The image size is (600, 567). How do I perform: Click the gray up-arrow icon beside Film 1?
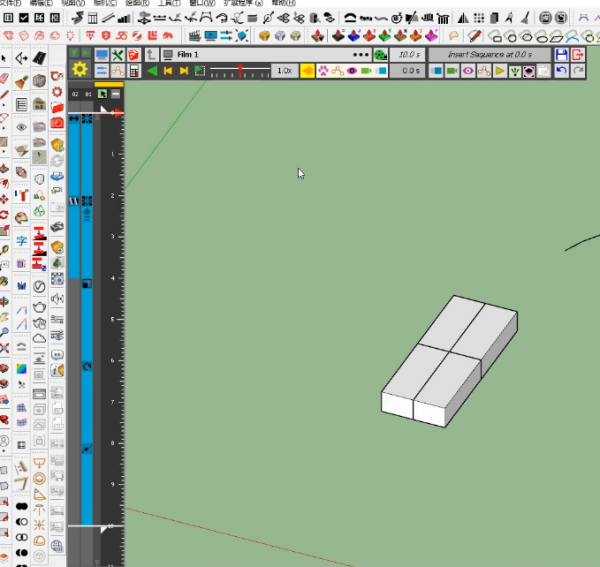(x=151, y=55)
